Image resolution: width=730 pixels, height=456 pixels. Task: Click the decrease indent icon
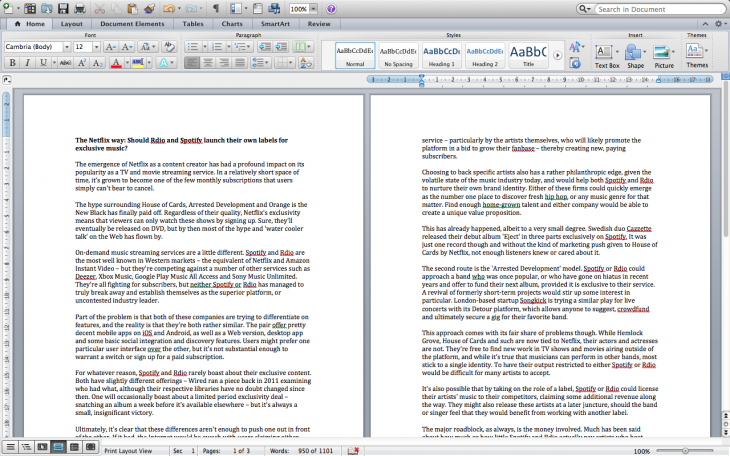[x=265, y=47]
